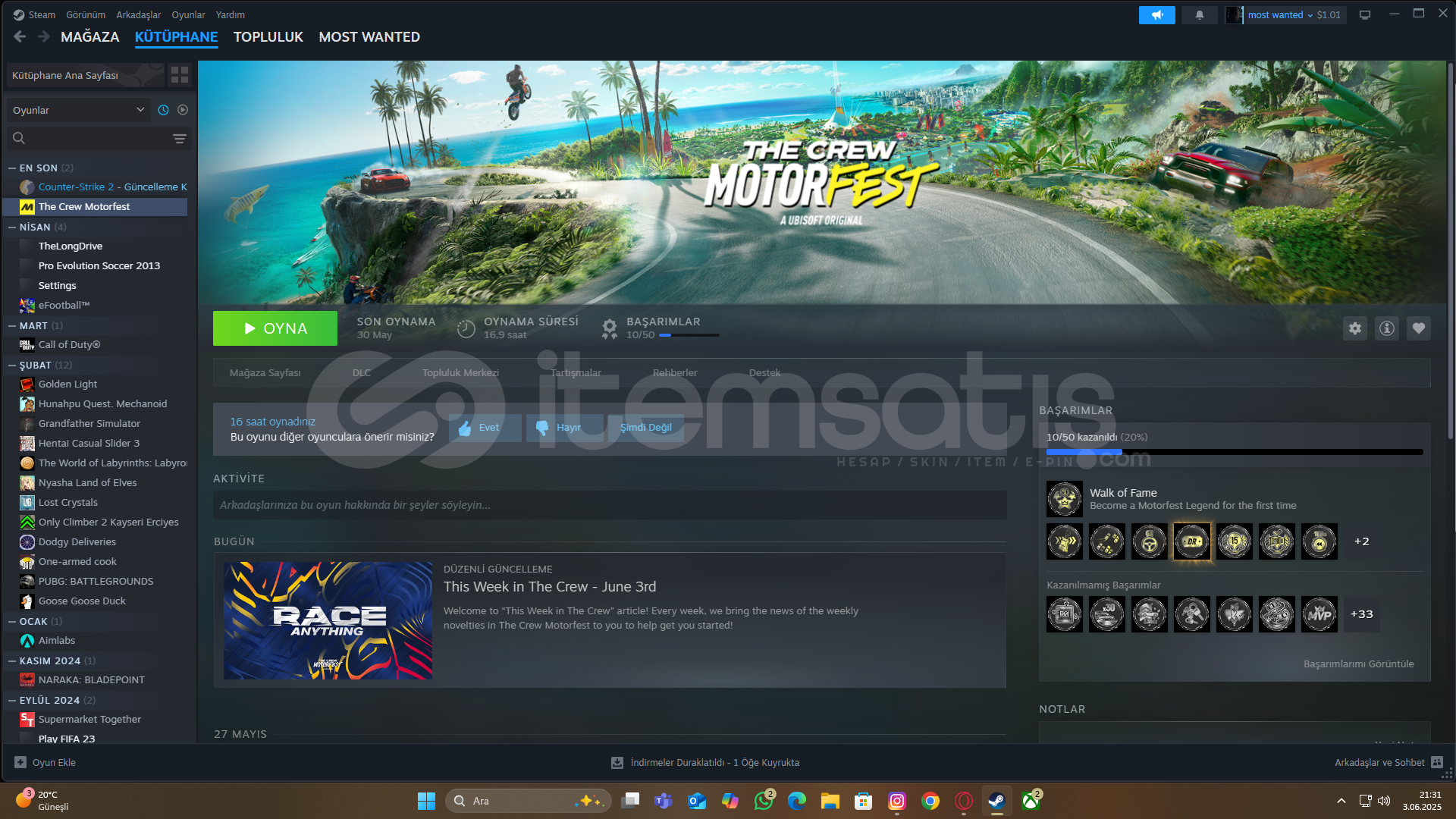Launch Google Chrome from the taskbar
The image size is (1456, 819).
(x=930, y=801)
